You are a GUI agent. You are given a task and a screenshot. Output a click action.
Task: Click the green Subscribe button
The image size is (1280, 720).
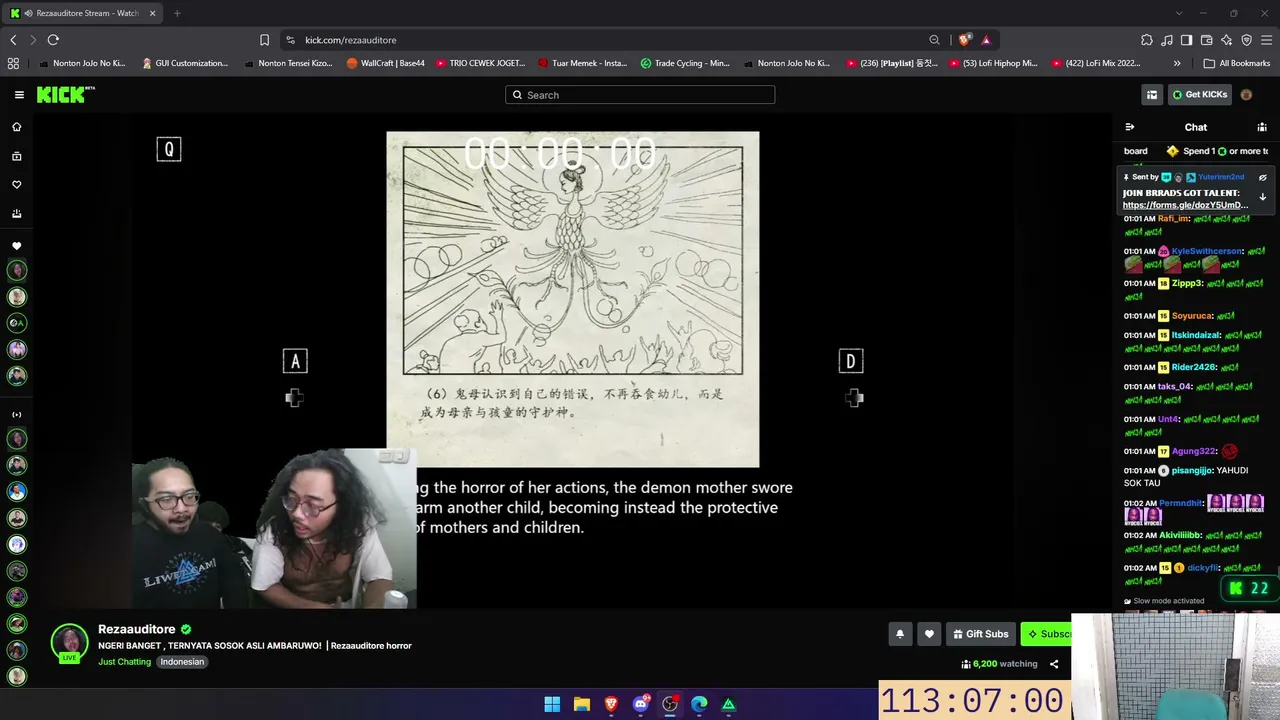tap(1046, 634)
